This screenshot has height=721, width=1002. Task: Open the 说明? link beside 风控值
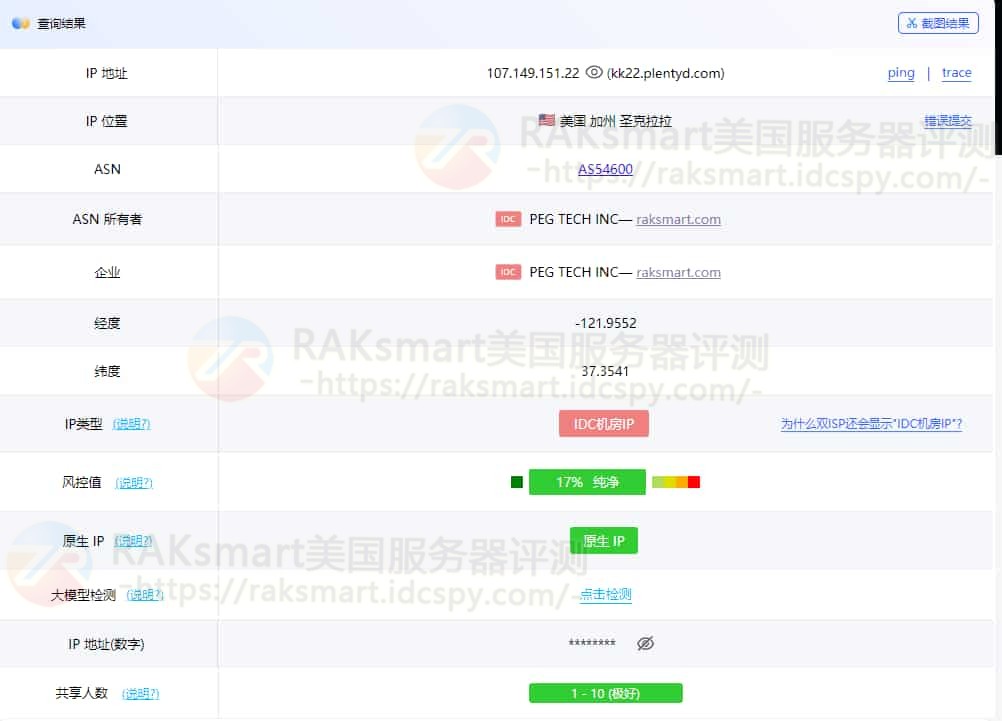pyautogui.click(x=135, y=481)
